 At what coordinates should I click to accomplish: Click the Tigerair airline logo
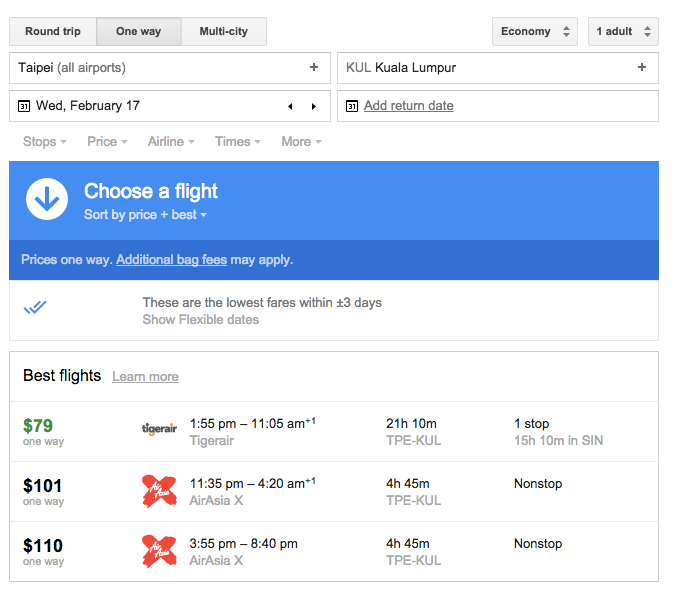click(159, 430)
